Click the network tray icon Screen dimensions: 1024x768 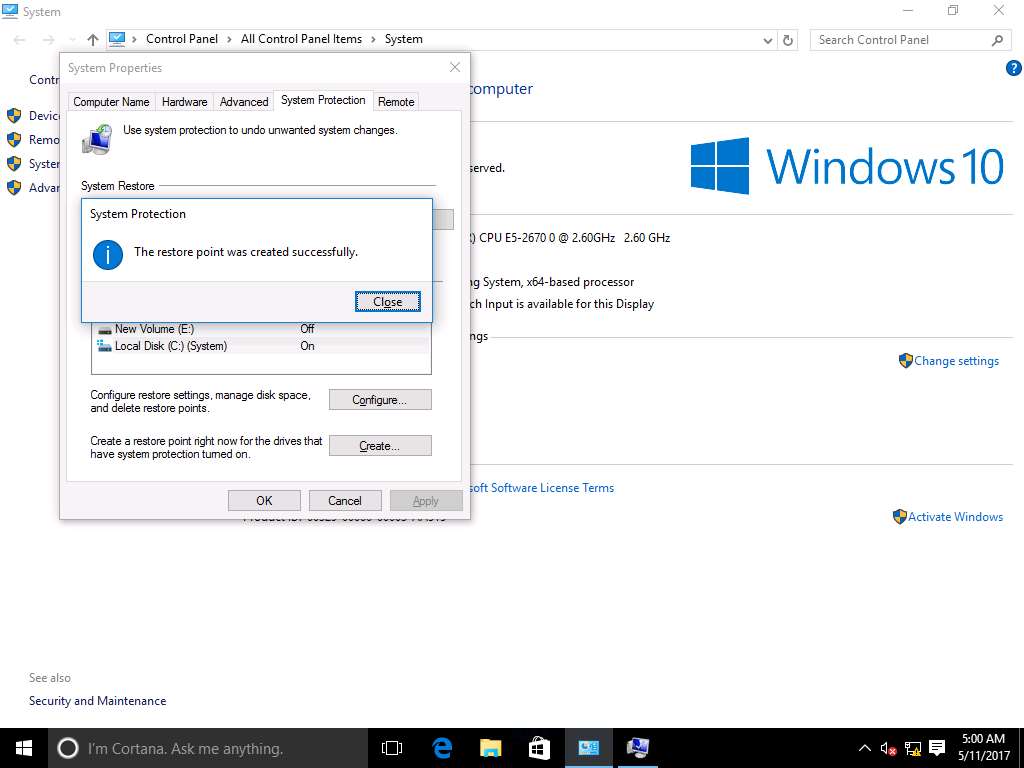coord(913,748)
